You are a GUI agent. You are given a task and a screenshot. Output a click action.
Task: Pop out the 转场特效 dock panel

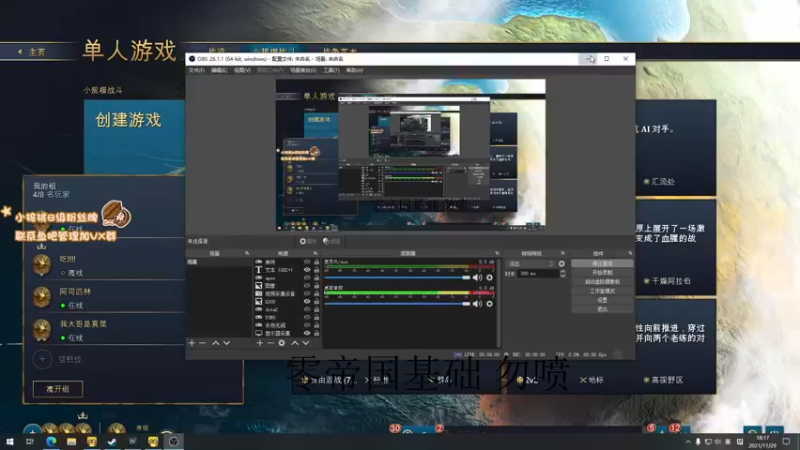coord(563,253)
